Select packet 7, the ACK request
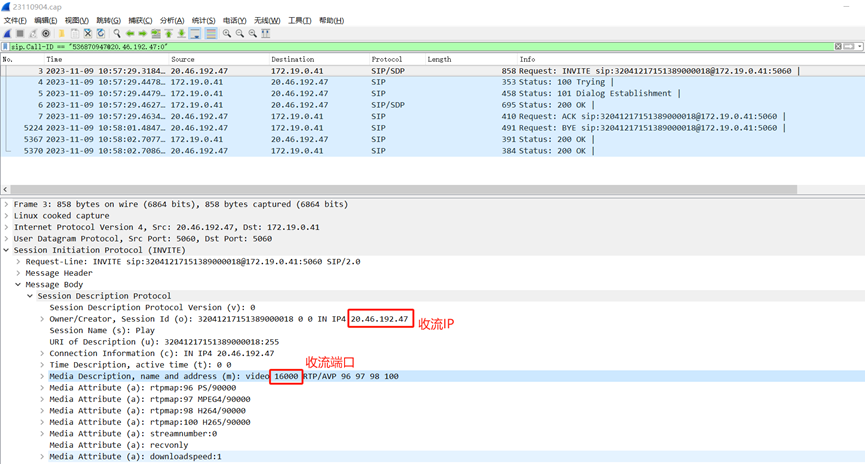 [x=432, y=116]
